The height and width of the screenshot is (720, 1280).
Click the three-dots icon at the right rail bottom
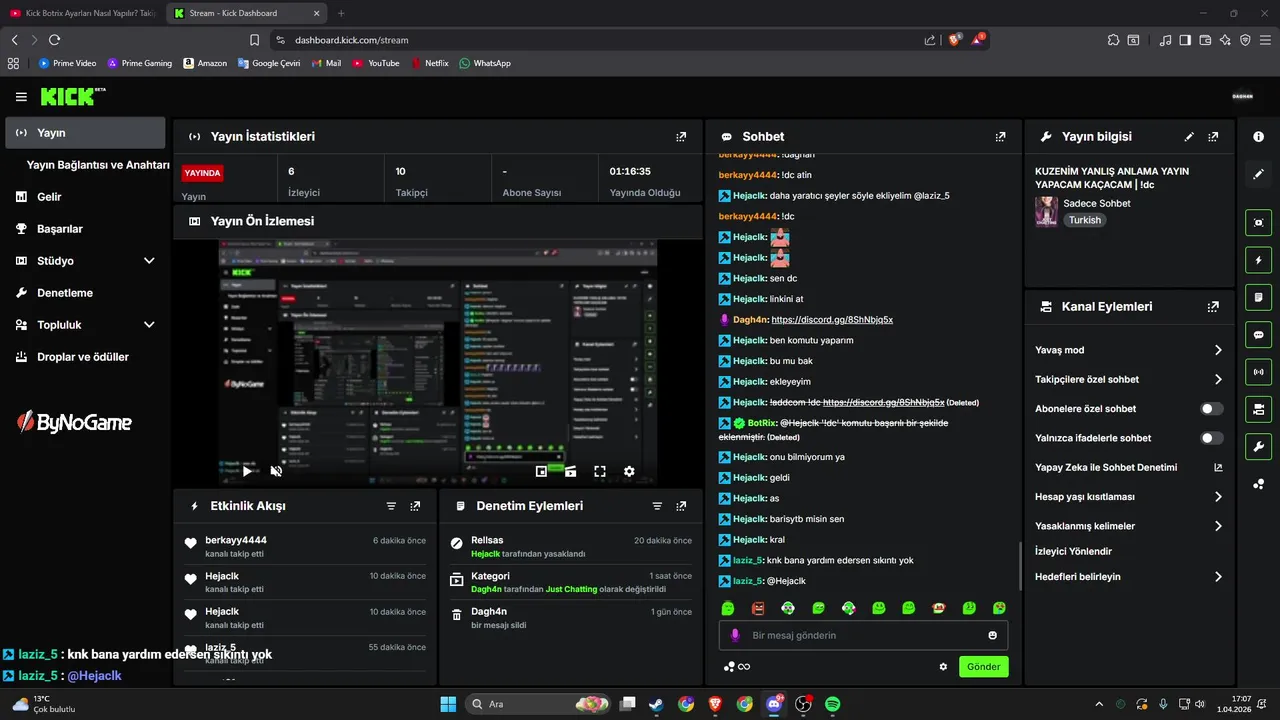pyautogui.click(x=1258, y=484)
